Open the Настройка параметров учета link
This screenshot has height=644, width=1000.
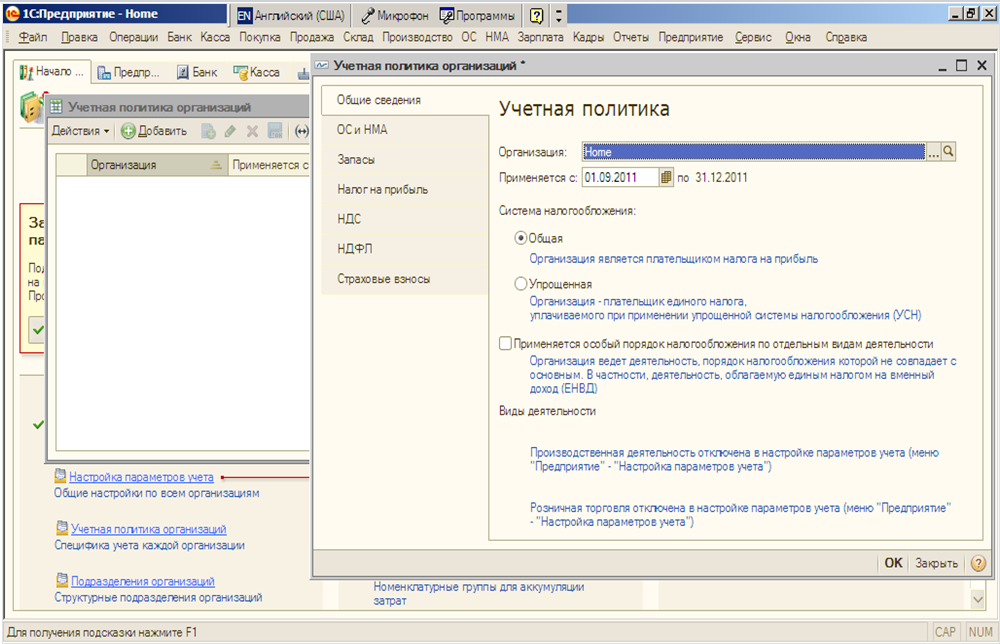coord(141,477)
